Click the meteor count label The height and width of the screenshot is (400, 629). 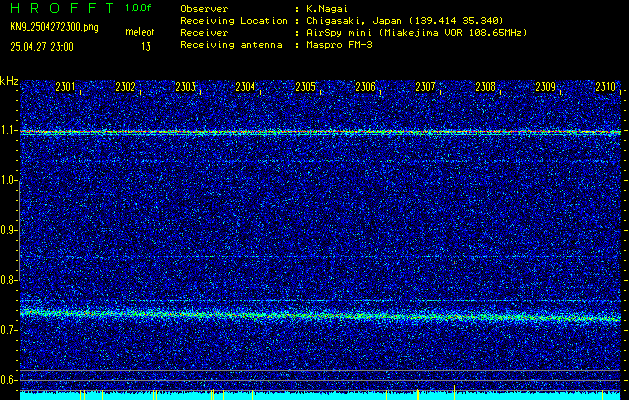point(140,32)
